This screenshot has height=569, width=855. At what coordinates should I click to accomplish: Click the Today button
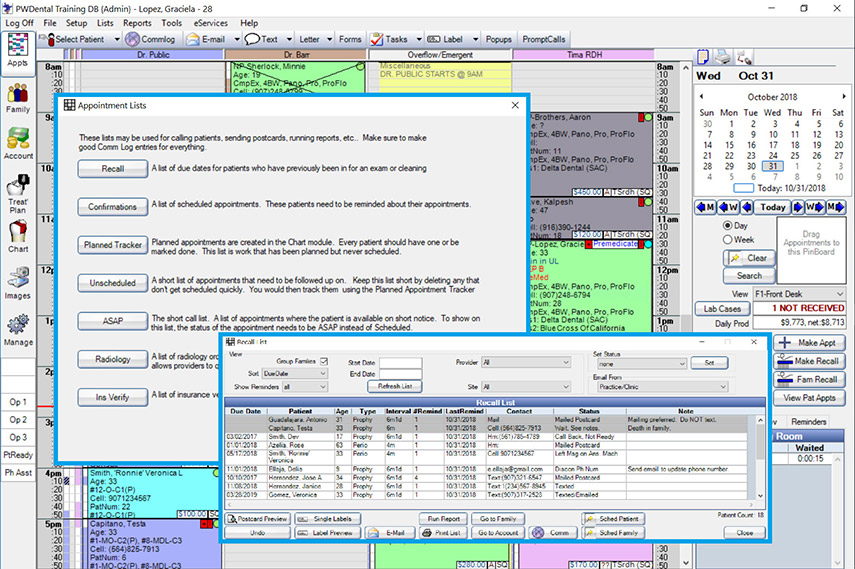773,207
